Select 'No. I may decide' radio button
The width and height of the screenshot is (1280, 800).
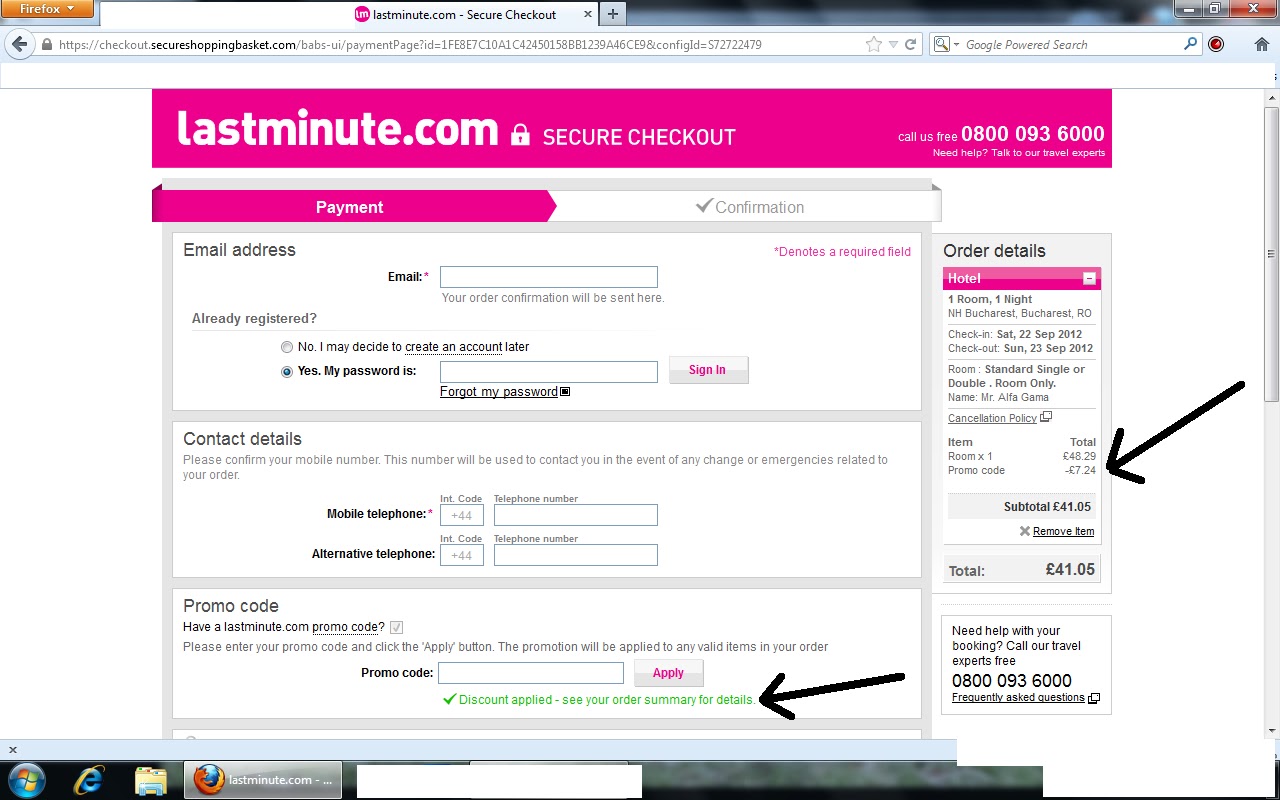pyautogui.click(x=287, y=347)
